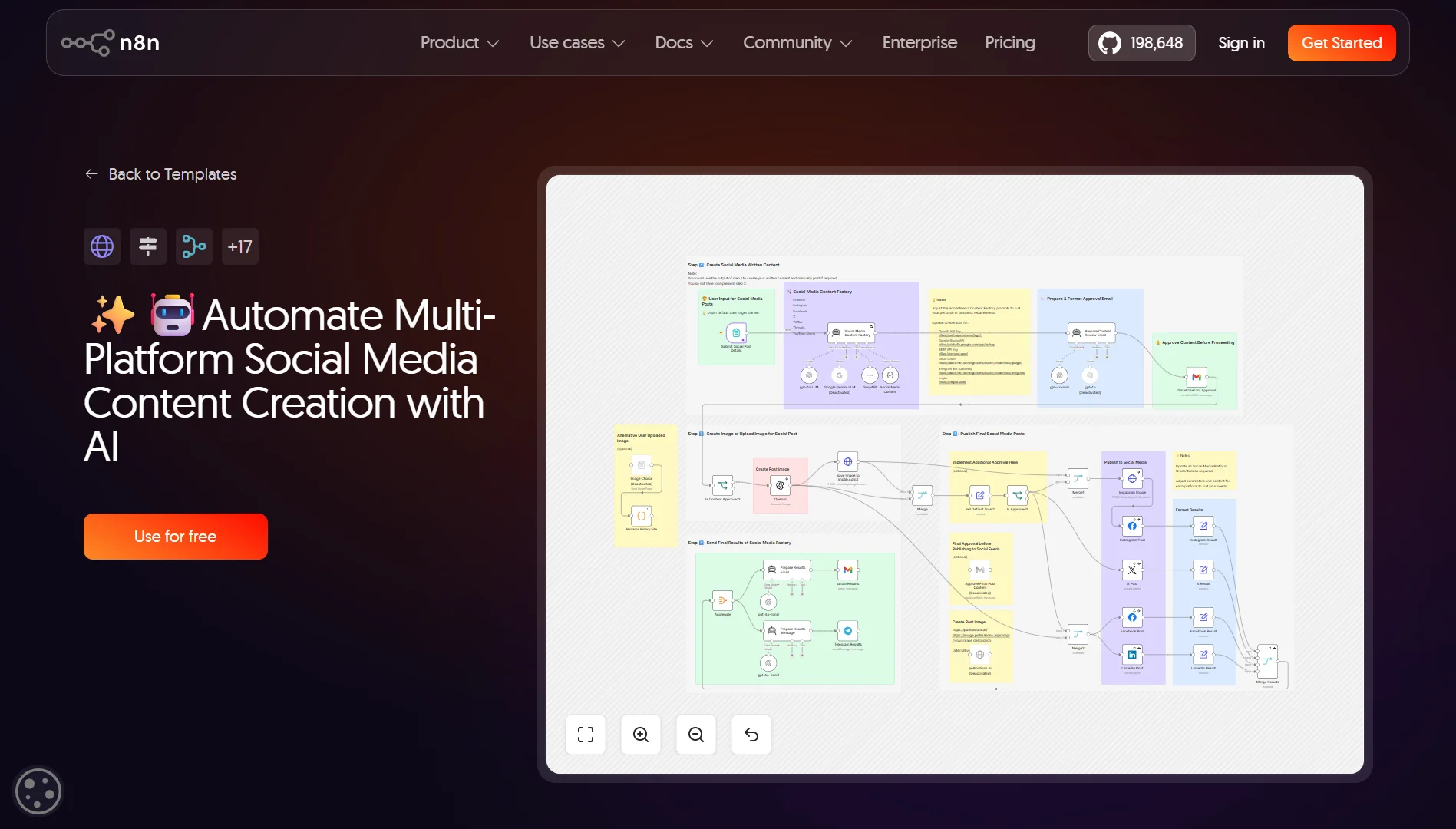
Task: Select the Gmail User for Approval node
Action: (x=1197, y=377)
